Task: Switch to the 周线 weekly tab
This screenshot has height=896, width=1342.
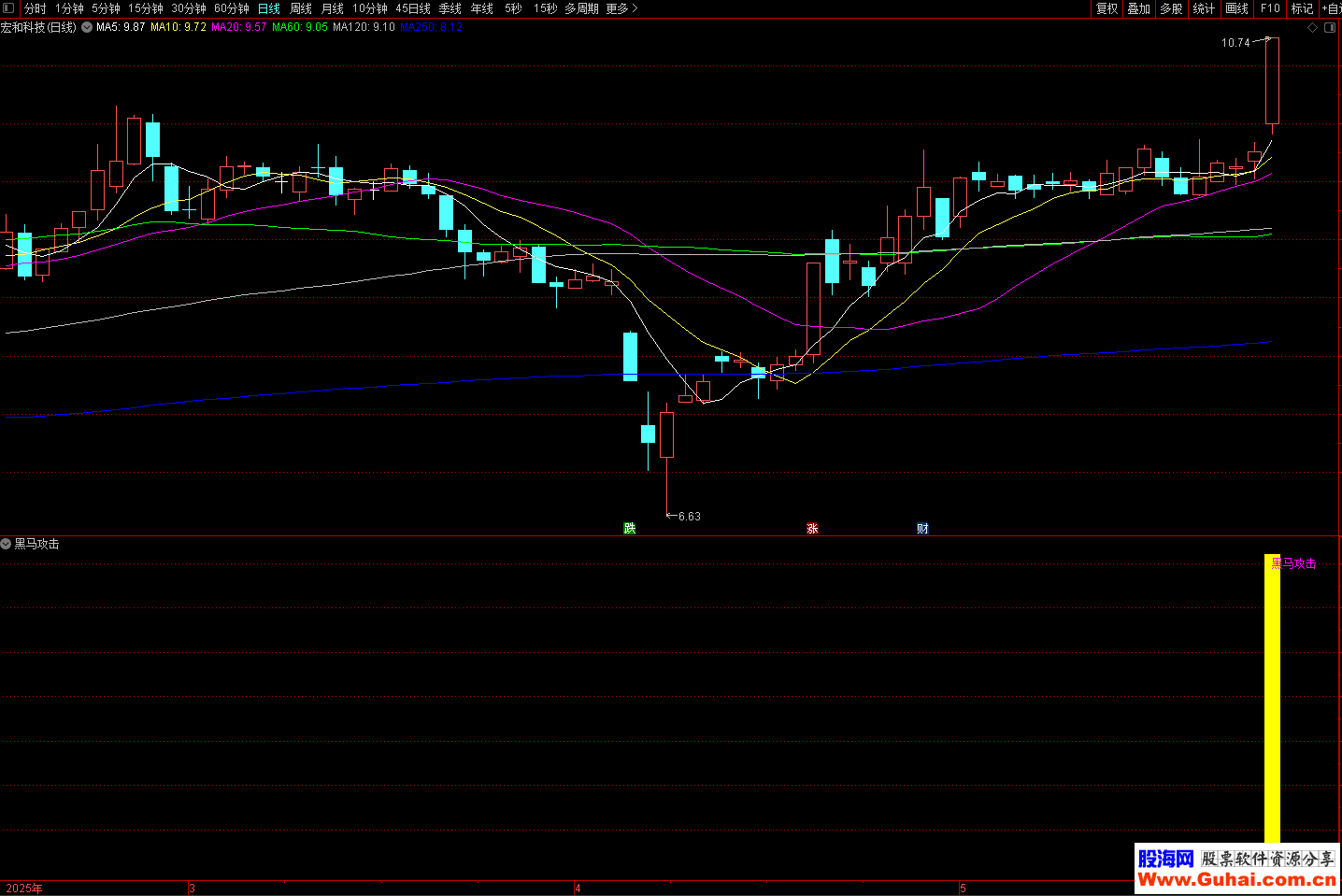Action: pyautogui.click(x=301, y=8)
